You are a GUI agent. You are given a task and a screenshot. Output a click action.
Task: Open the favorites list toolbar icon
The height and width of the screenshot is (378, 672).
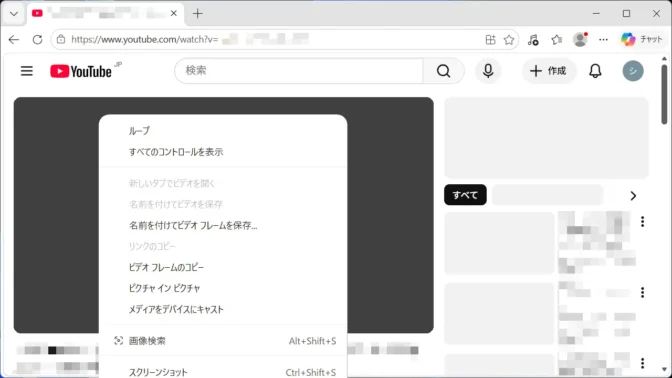point(556,40)
